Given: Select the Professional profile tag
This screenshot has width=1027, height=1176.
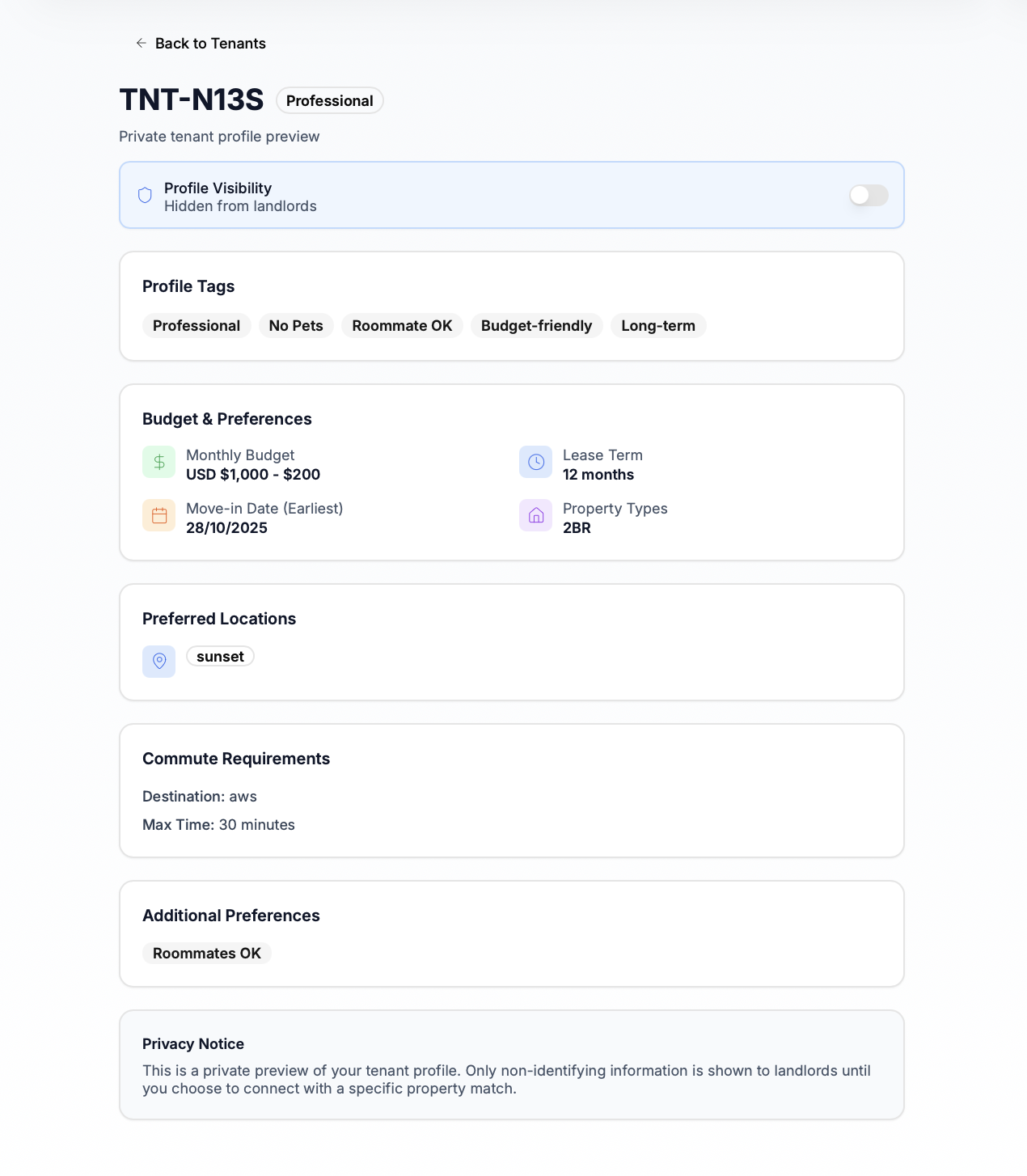Looking at the screenshot, I should 197,326.
